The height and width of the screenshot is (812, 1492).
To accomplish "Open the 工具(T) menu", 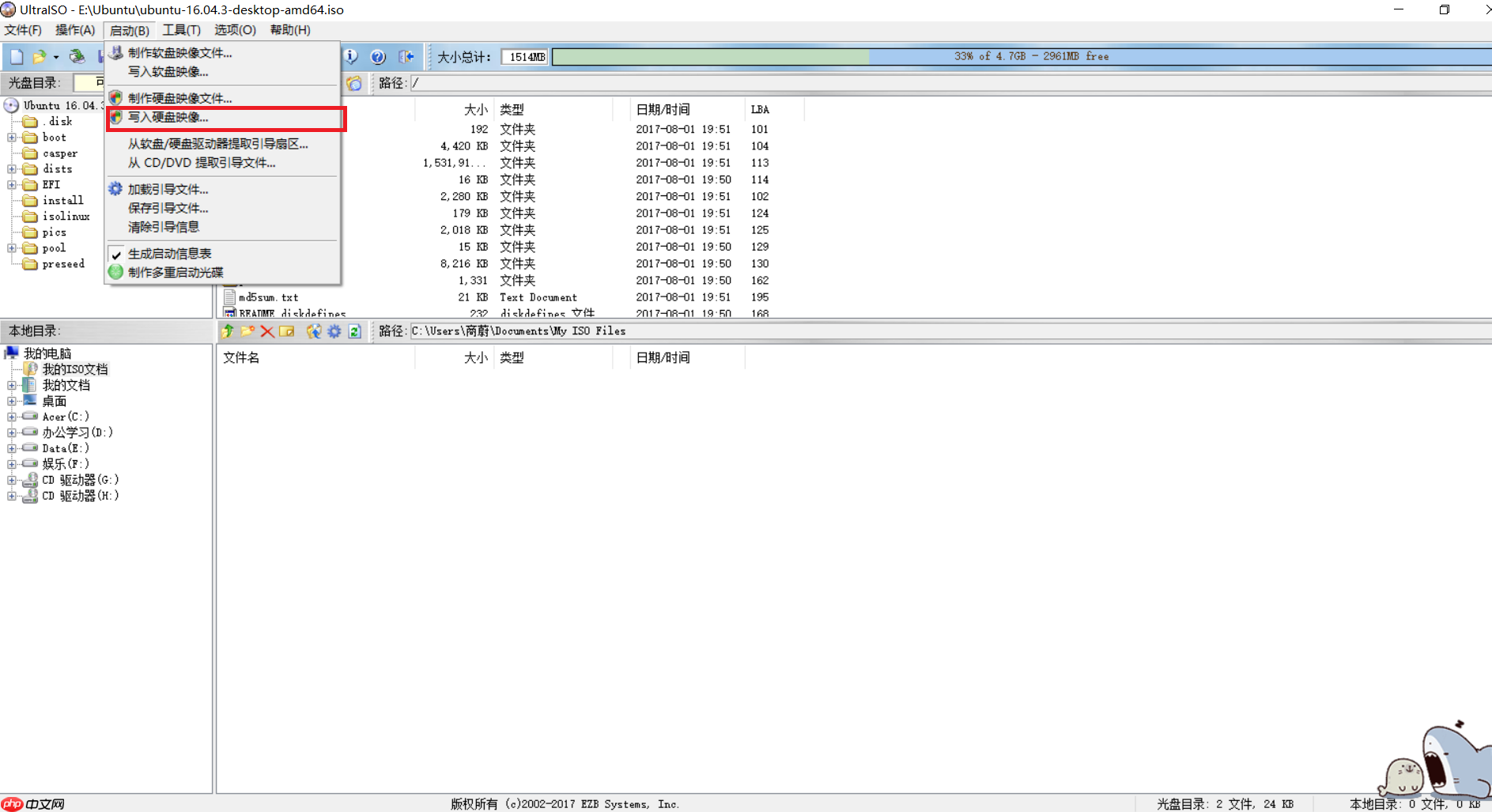I will click(182, 30).
